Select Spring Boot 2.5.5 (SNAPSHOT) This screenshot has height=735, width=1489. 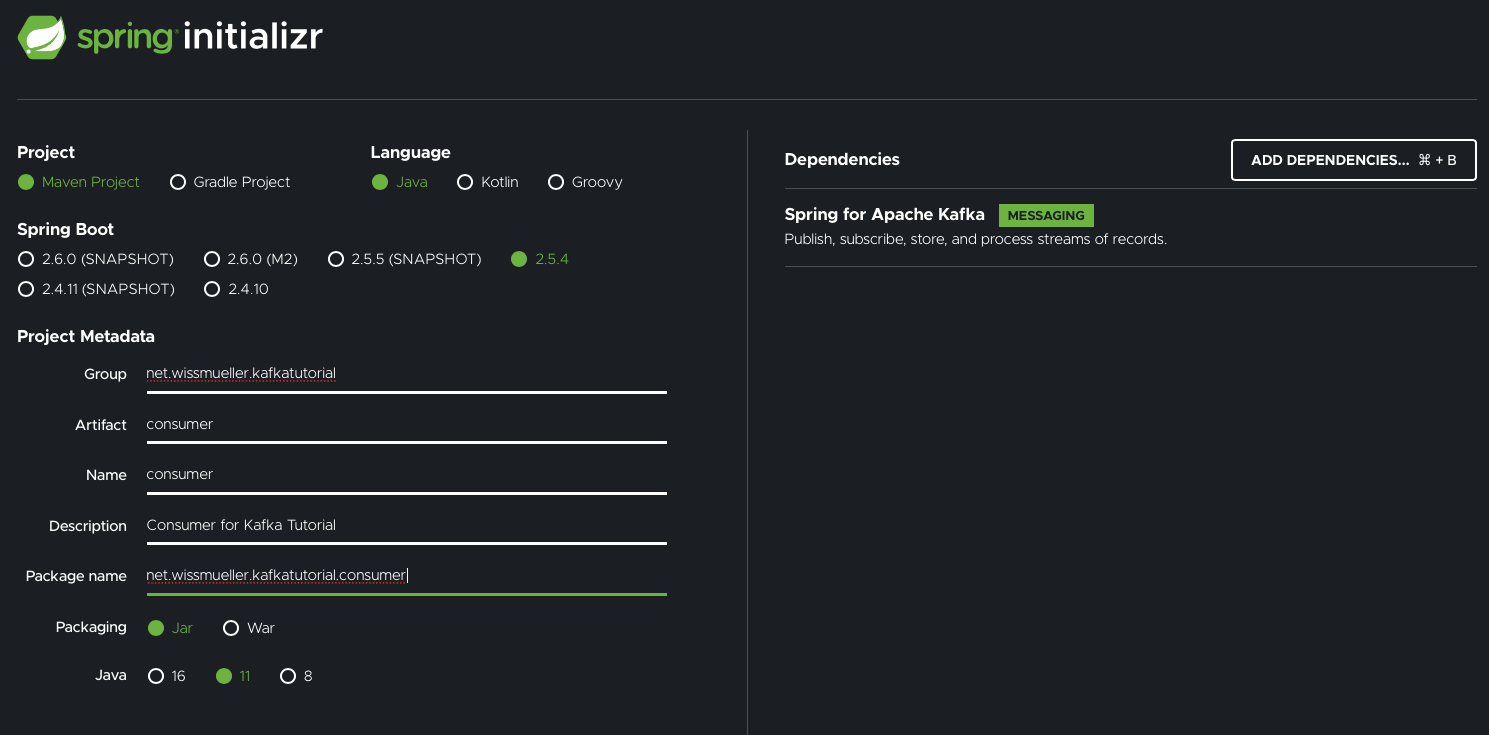click(336, 259)
